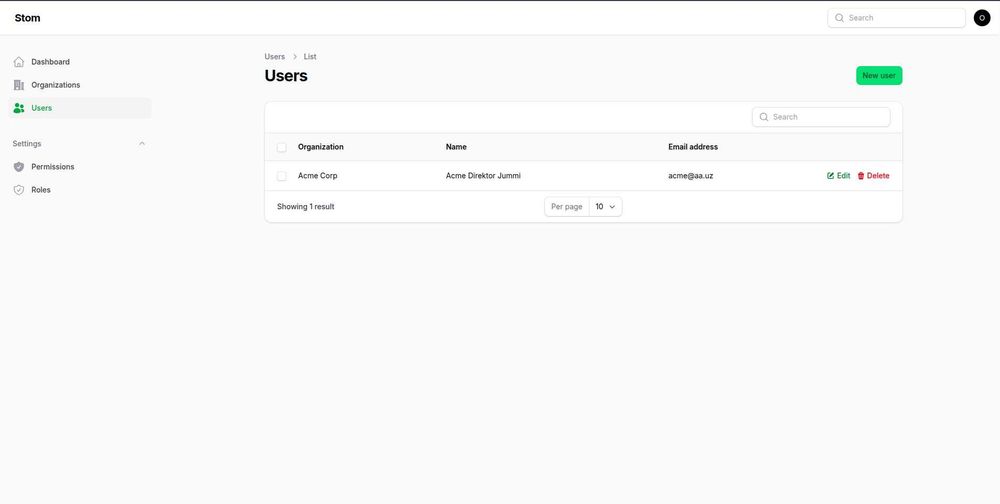1000x504 pixels.
Task: Click the red Delete trash icon
Action: pos(861,176)
